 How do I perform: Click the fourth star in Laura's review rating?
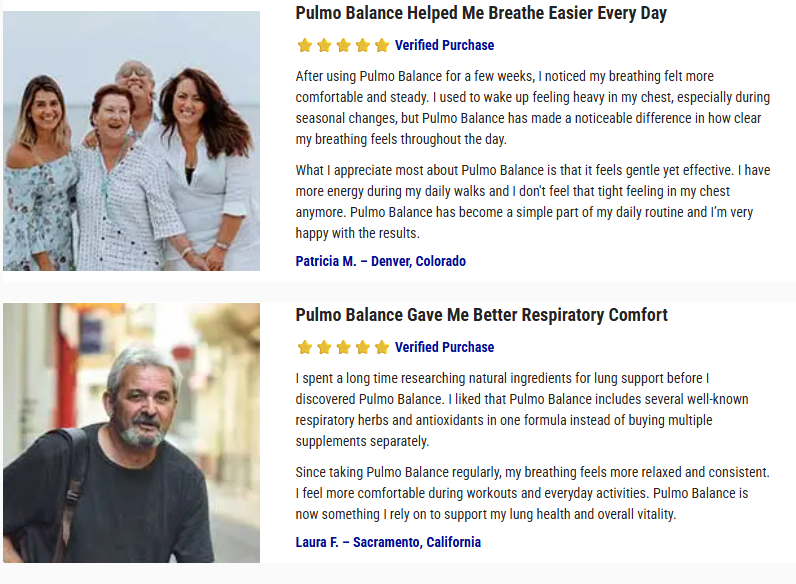click(x=362, y=347)
